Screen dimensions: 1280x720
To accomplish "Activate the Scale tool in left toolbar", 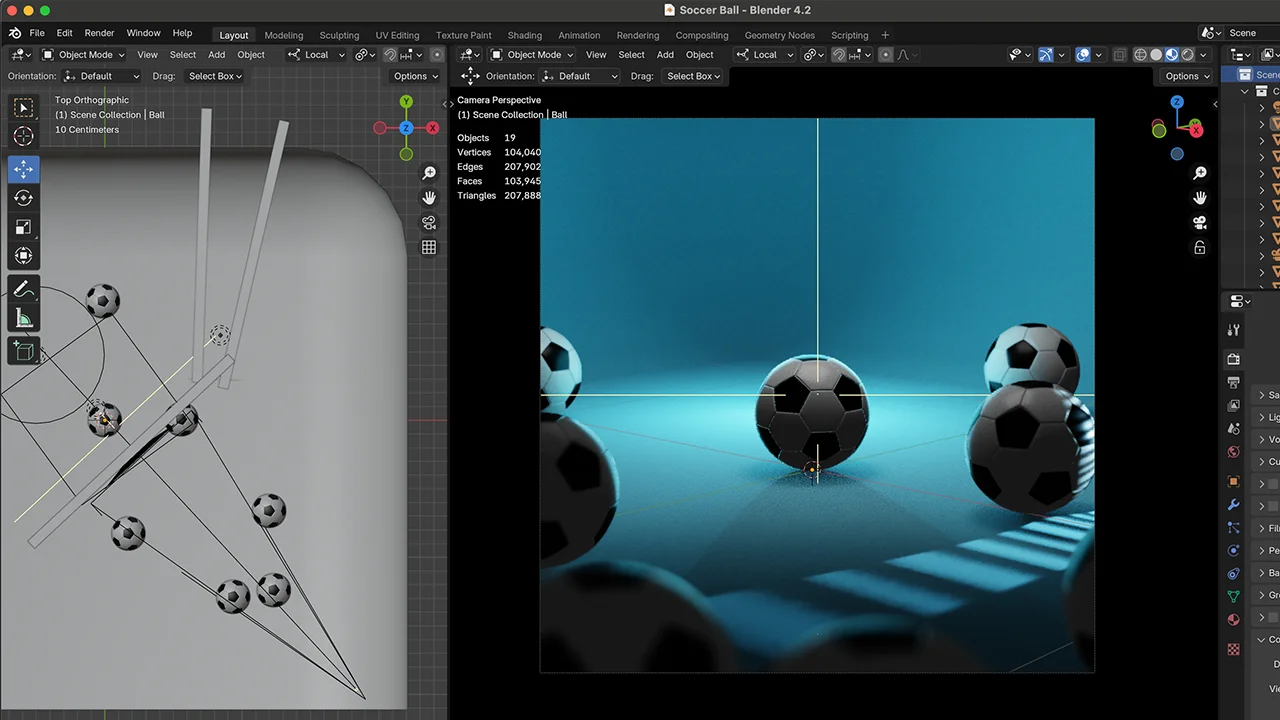I will click(x=23, y=227).
